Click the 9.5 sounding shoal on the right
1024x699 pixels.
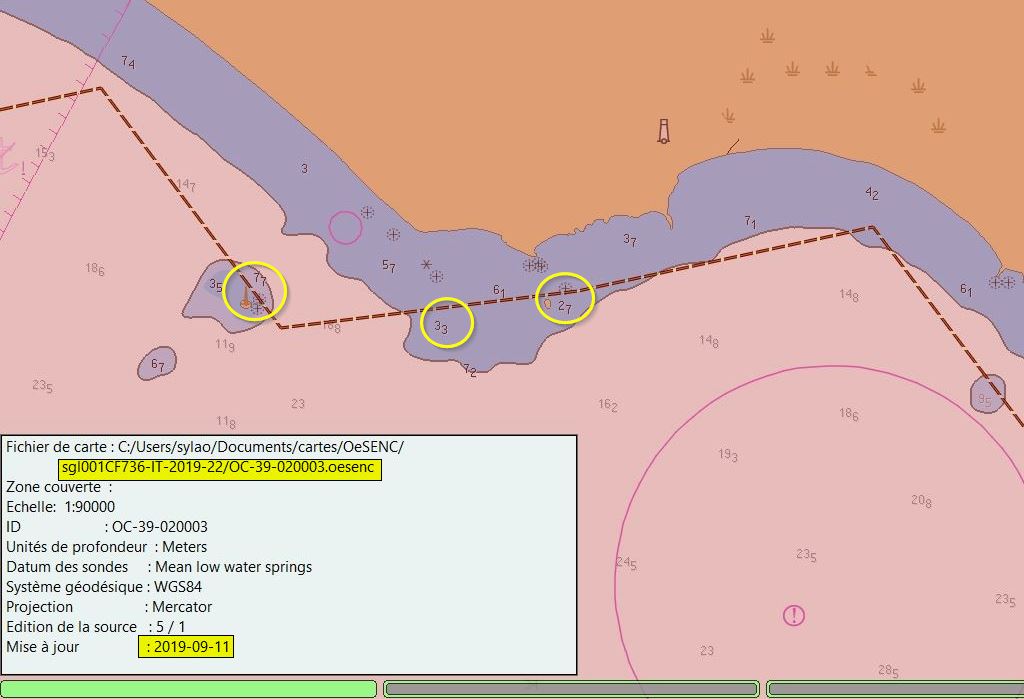click(x=985, y=400)
